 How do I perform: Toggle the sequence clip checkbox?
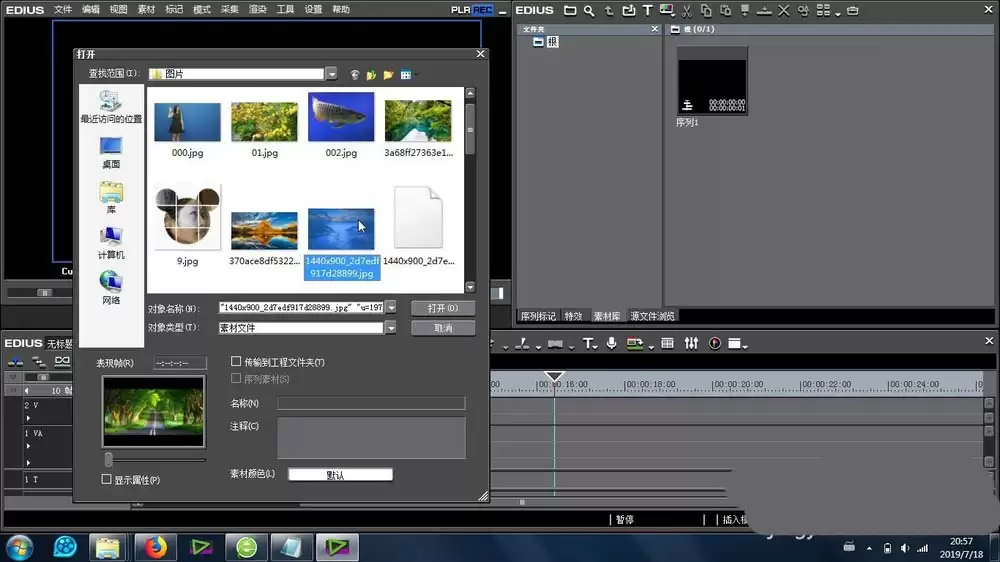coord(236,379)
